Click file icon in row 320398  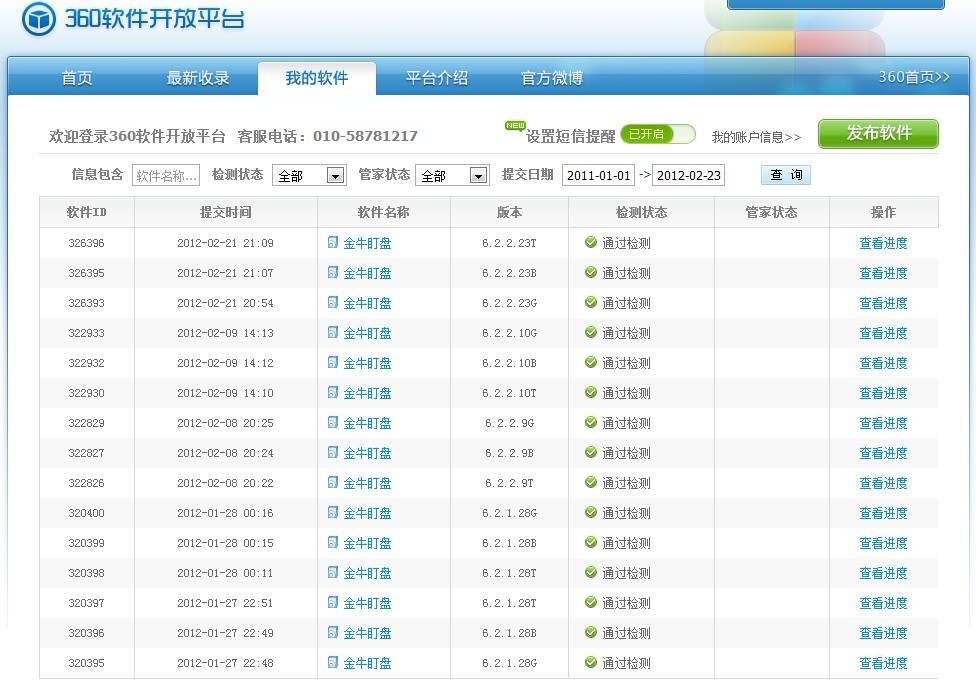(333, 572)
